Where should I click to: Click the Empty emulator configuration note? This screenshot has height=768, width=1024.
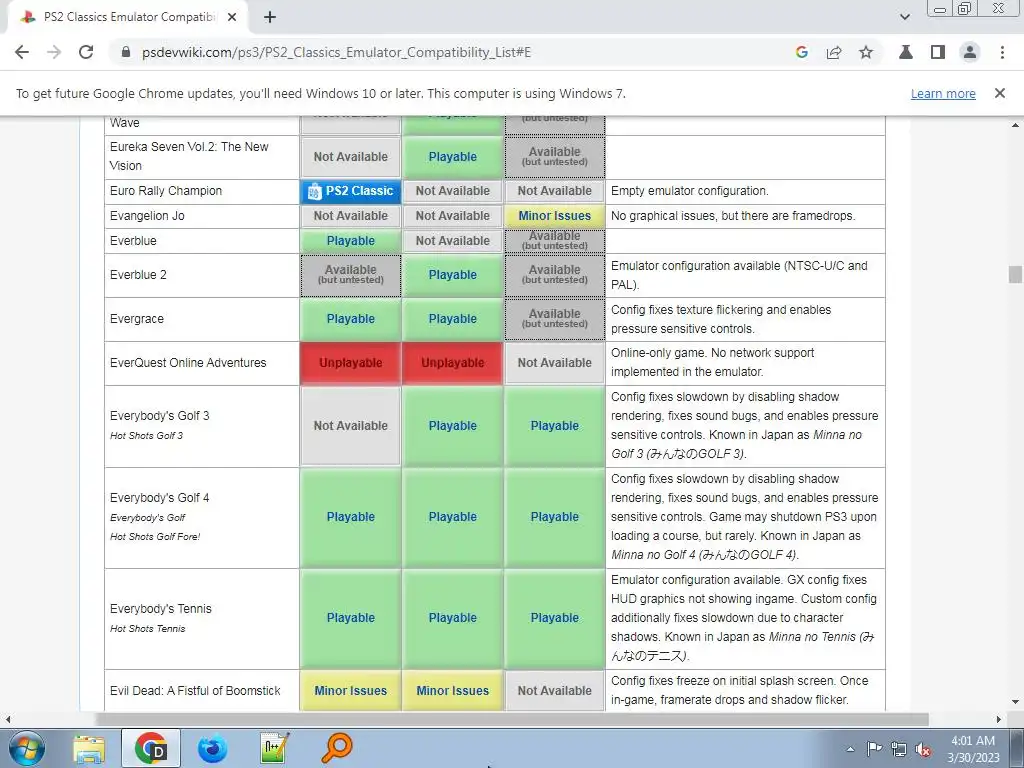[690, 191]
